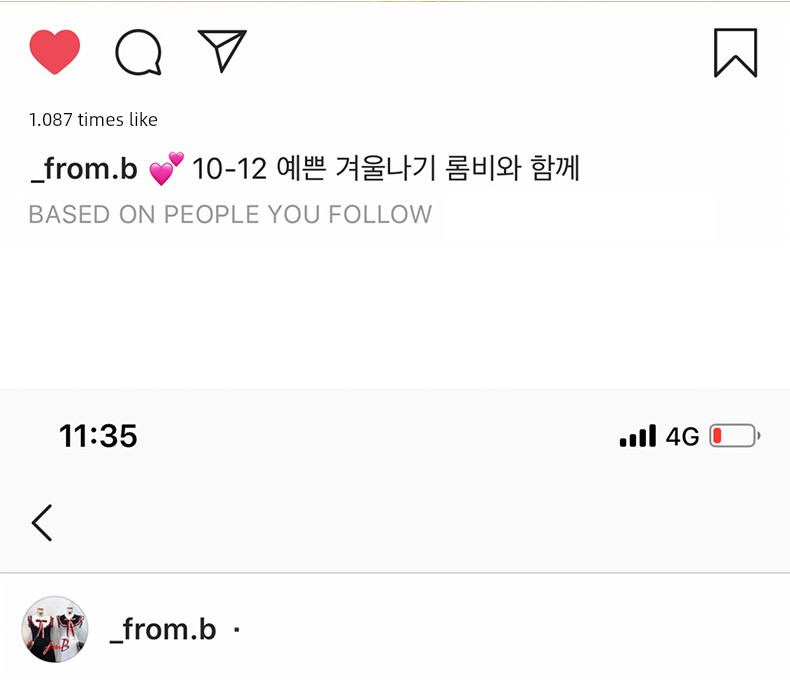Open comments via the speech bubble icon
This screenshot has width=790, height=680.
(x=138, y=52)
